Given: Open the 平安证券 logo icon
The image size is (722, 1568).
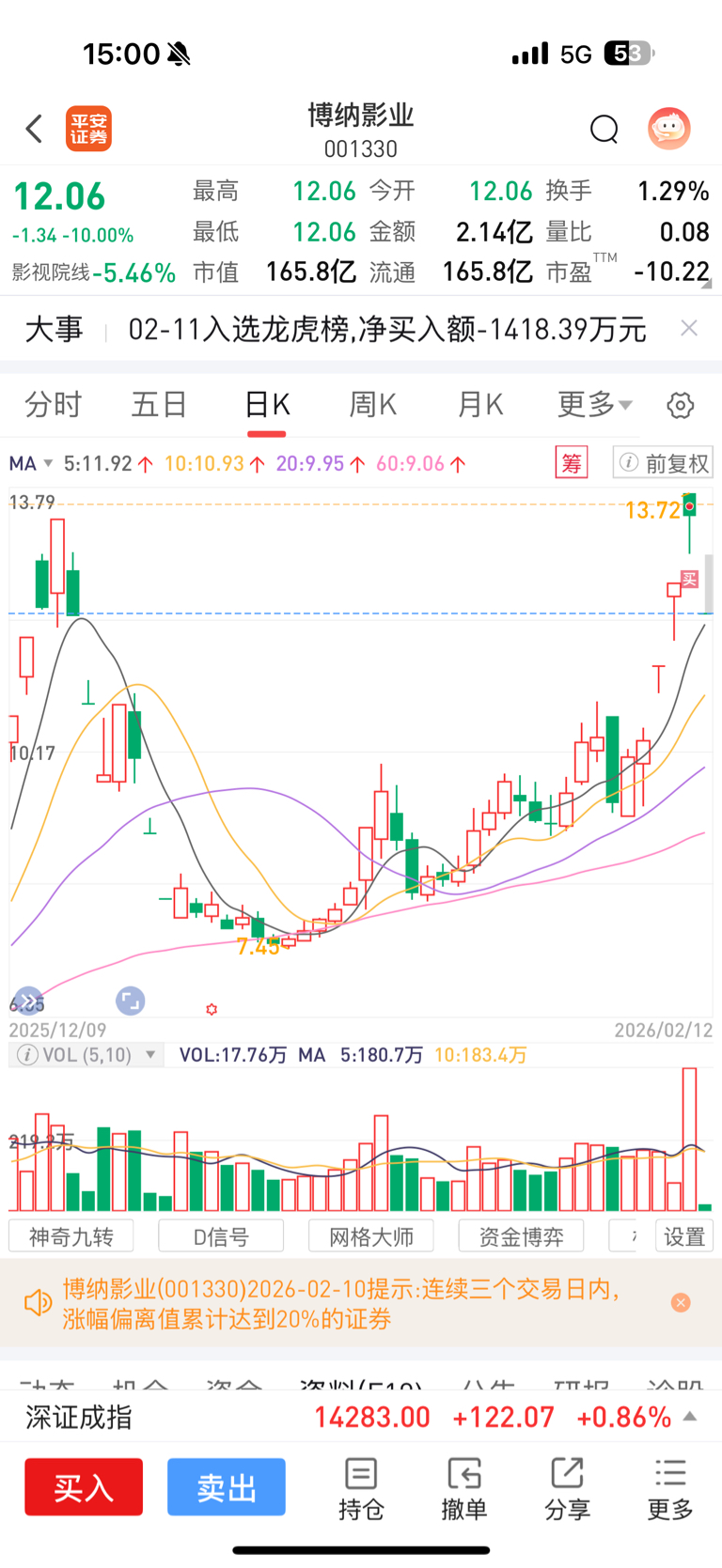Looking at the screenshot, I should point(88,129).
